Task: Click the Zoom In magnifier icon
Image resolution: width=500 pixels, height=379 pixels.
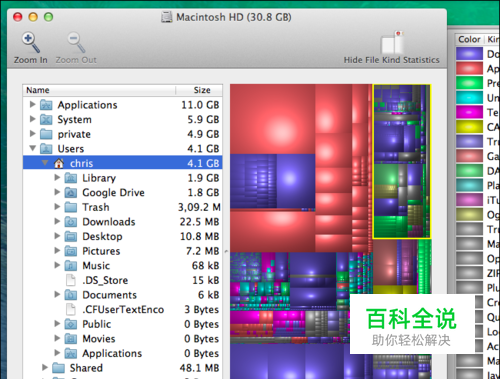Action: tap(31, 42)
